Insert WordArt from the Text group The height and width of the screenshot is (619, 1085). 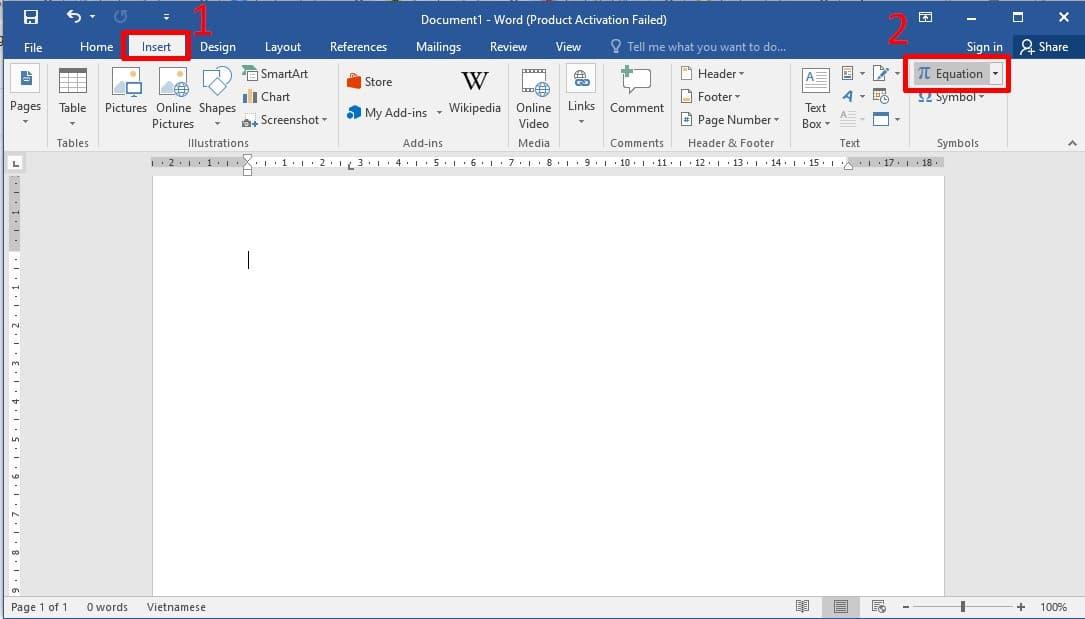click(x=848, y=96)
